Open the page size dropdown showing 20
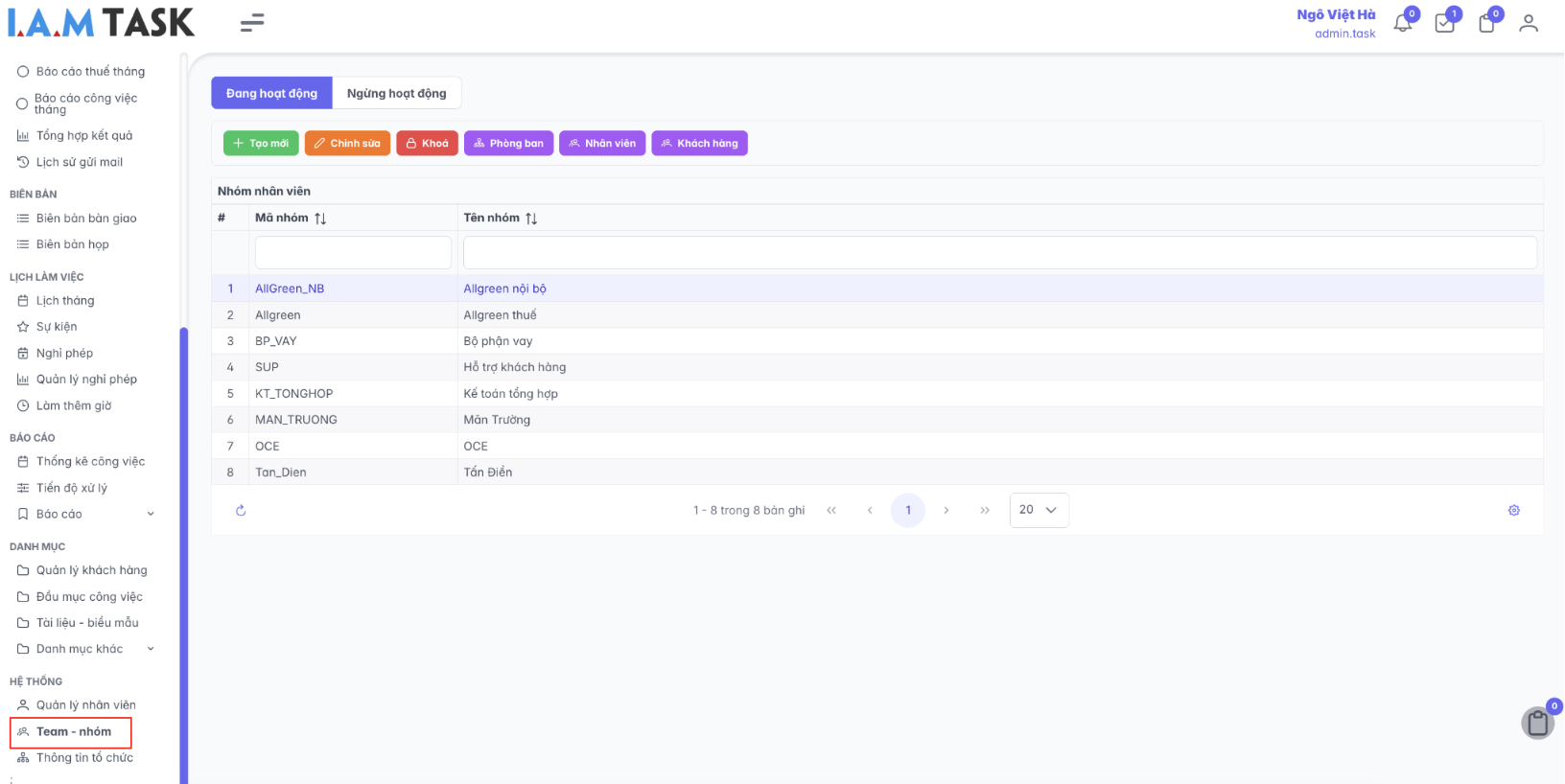This screenshot has height=784, width=1565. (x=1039, y=510)
